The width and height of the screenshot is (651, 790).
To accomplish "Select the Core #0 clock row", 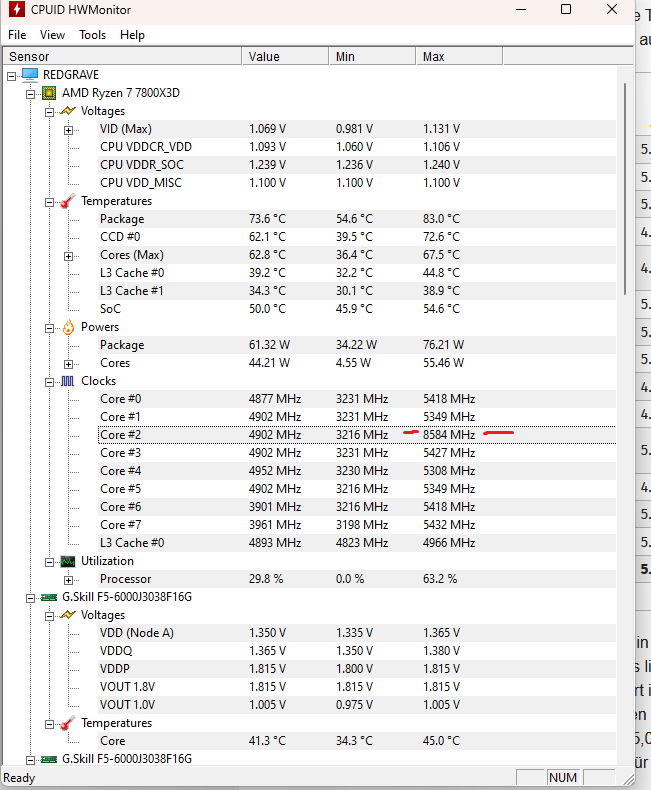I will click(357, 399).
